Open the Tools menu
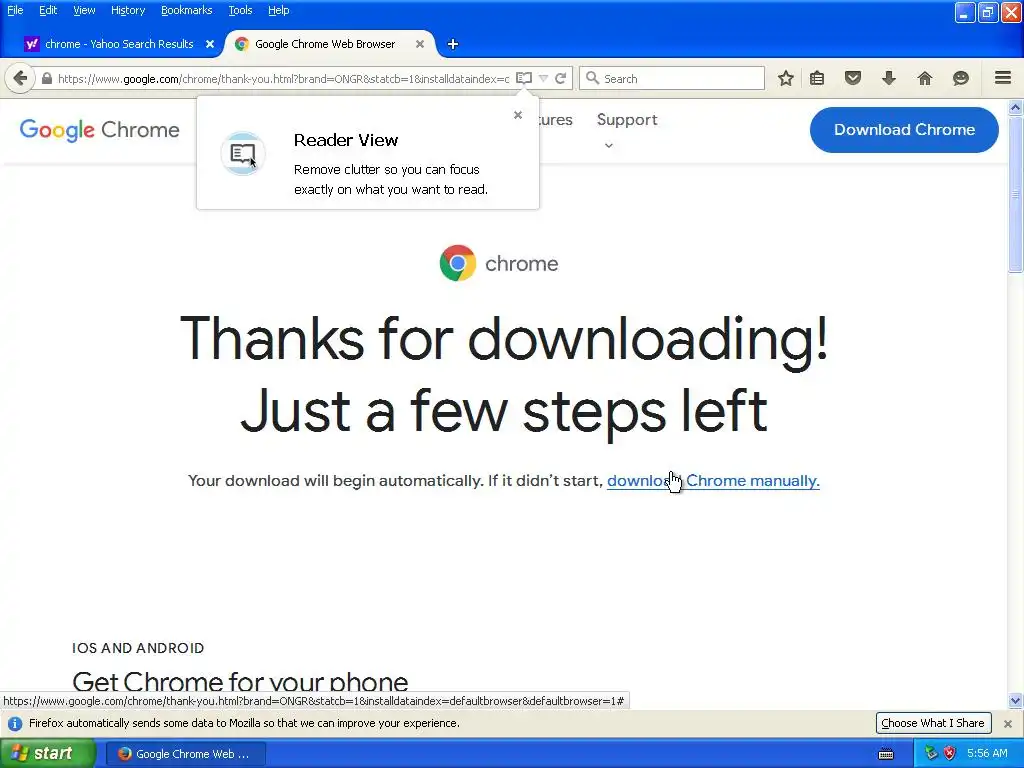 240,10
